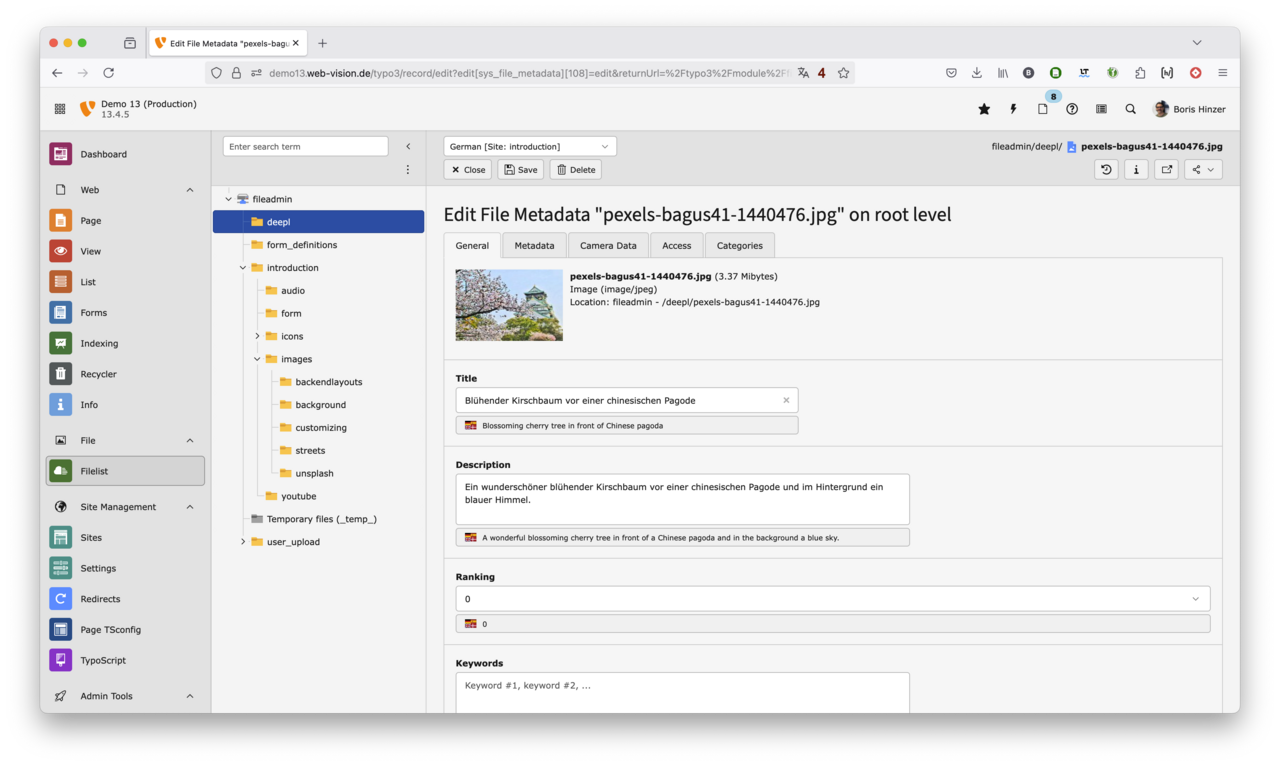Show file info via the i icon
The image size is (1280, 766).
pyautogui.click(x=1136, y=169)
